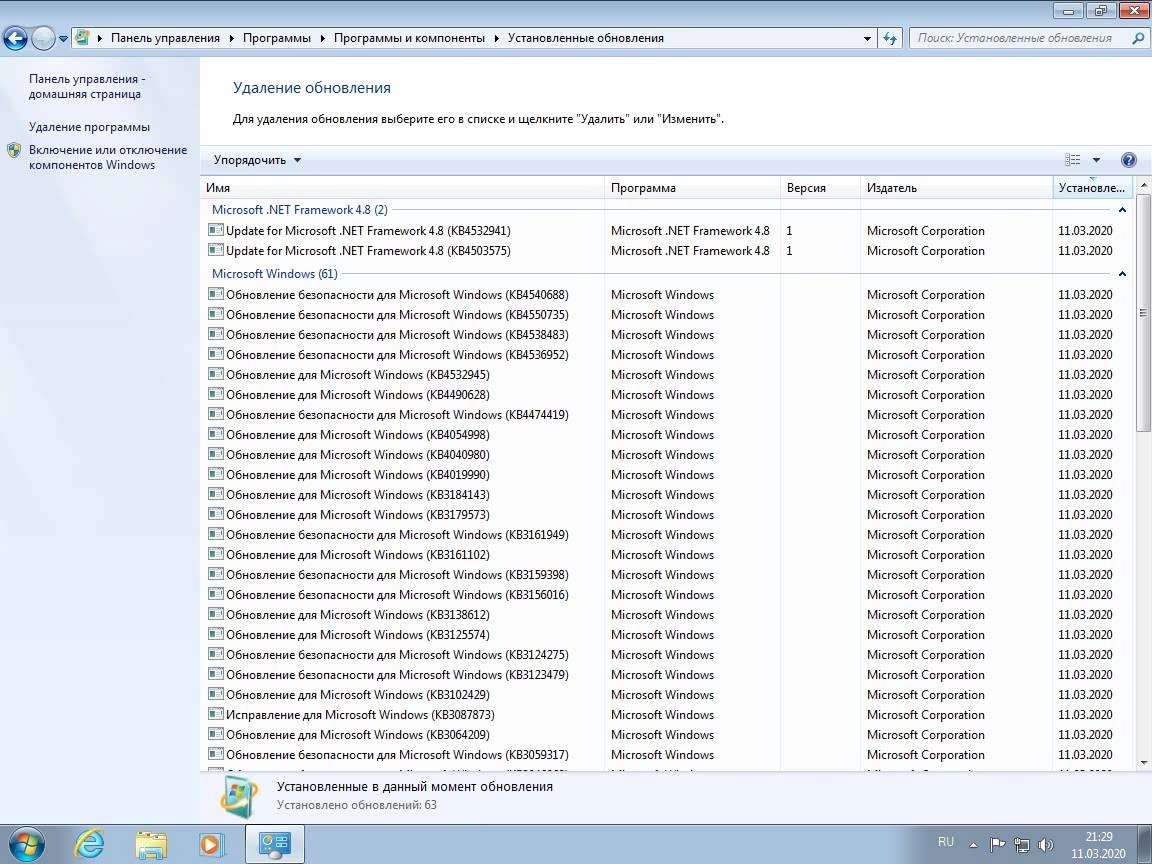This screenshot has width=1152, height=864.
Task: Collapse 'Microsoft .NET Framework 4.8 (2)' group arrow
Action: pyautogui.click(x=1122, y=210)
